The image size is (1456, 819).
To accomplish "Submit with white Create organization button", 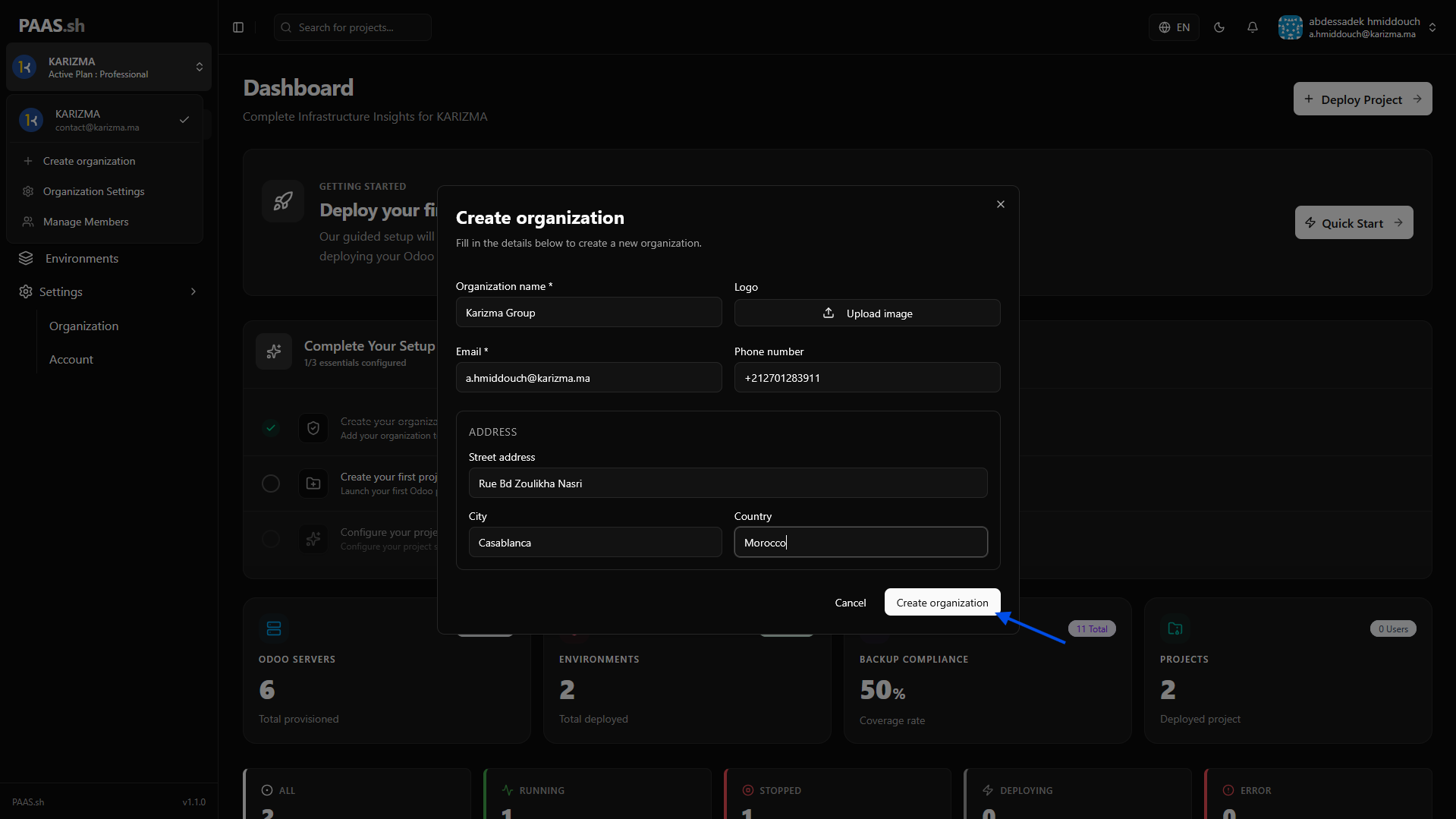I will 942,602.
